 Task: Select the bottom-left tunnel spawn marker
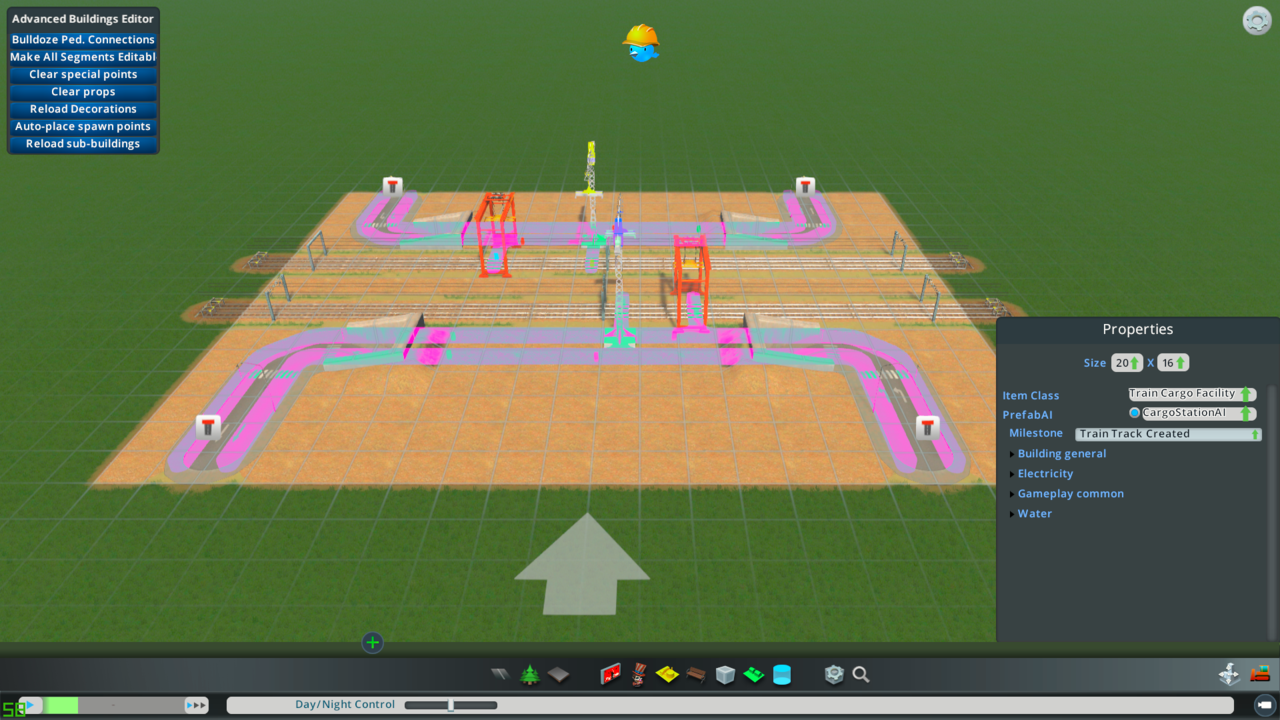pyautogui.click(x=208, y=427)
